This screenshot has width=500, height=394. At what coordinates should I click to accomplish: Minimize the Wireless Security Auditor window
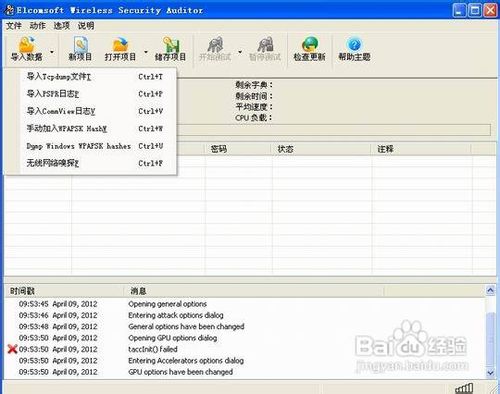tap(459, 10)
